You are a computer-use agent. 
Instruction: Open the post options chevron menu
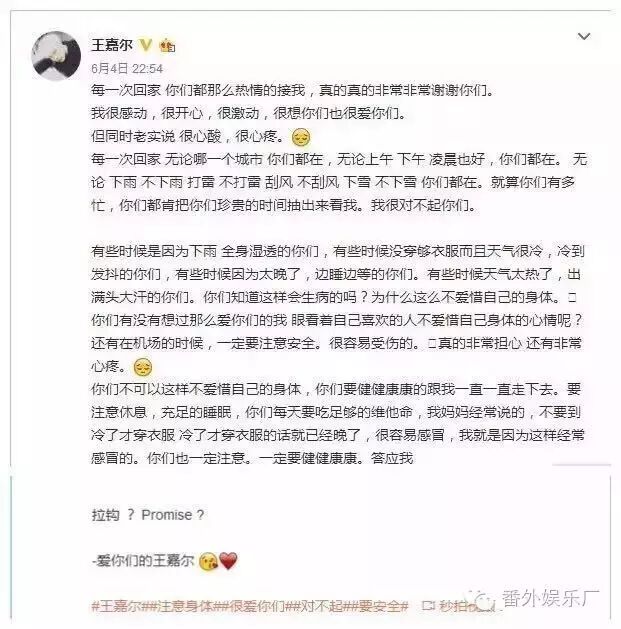coord(584,37)
